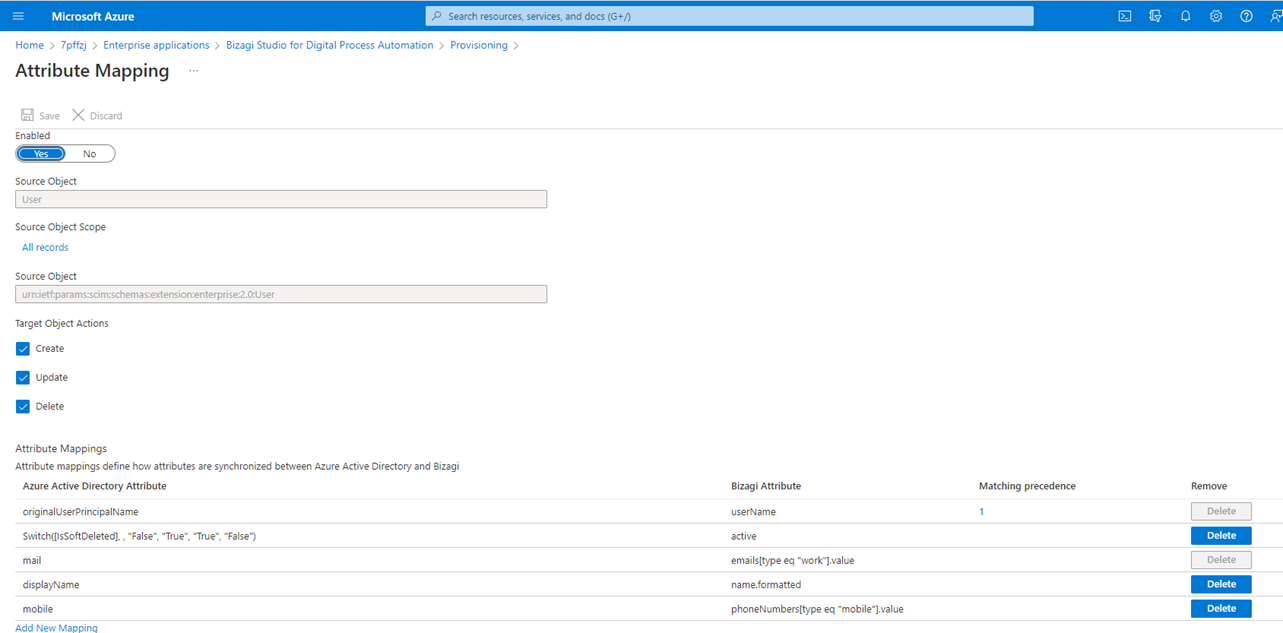Open the 7pffzj breadcrumb
Viewport: 1283px width, 633px height.
[74, 45]
